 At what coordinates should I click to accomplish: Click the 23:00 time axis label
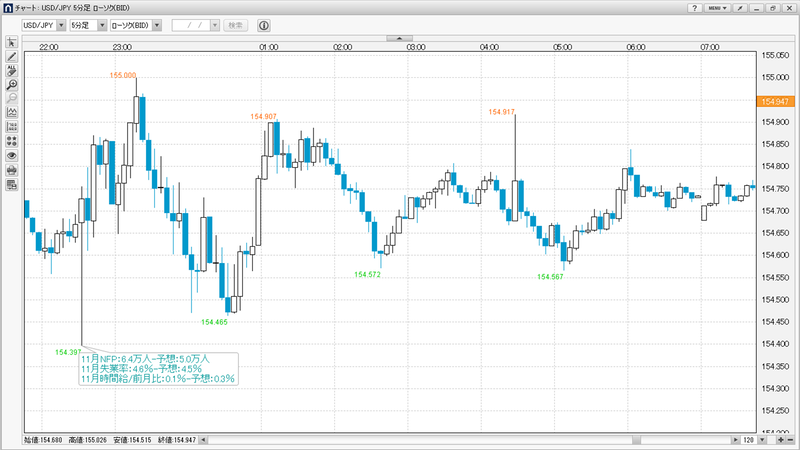(x=122, y=47)
